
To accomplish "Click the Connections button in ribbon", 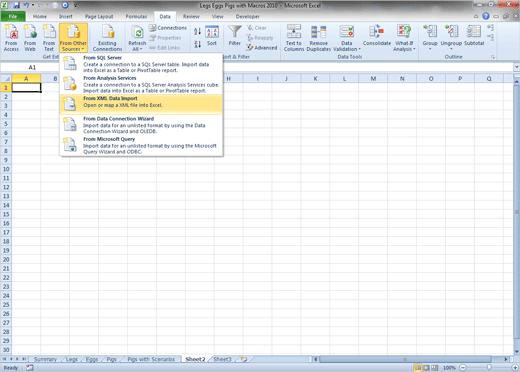I will pyautogui.click(x=168, y=28).
